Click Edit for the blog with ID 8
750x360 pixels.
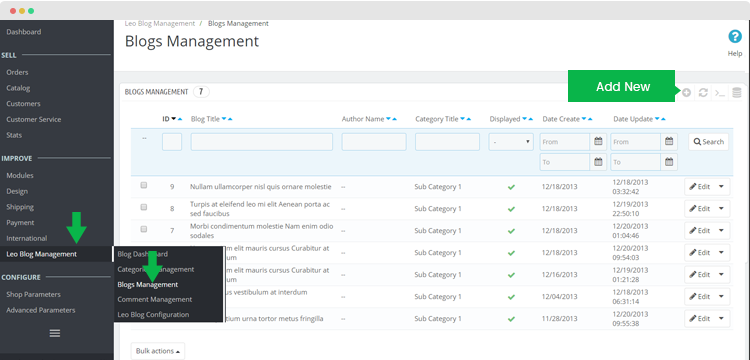click(x=700, y=209)
